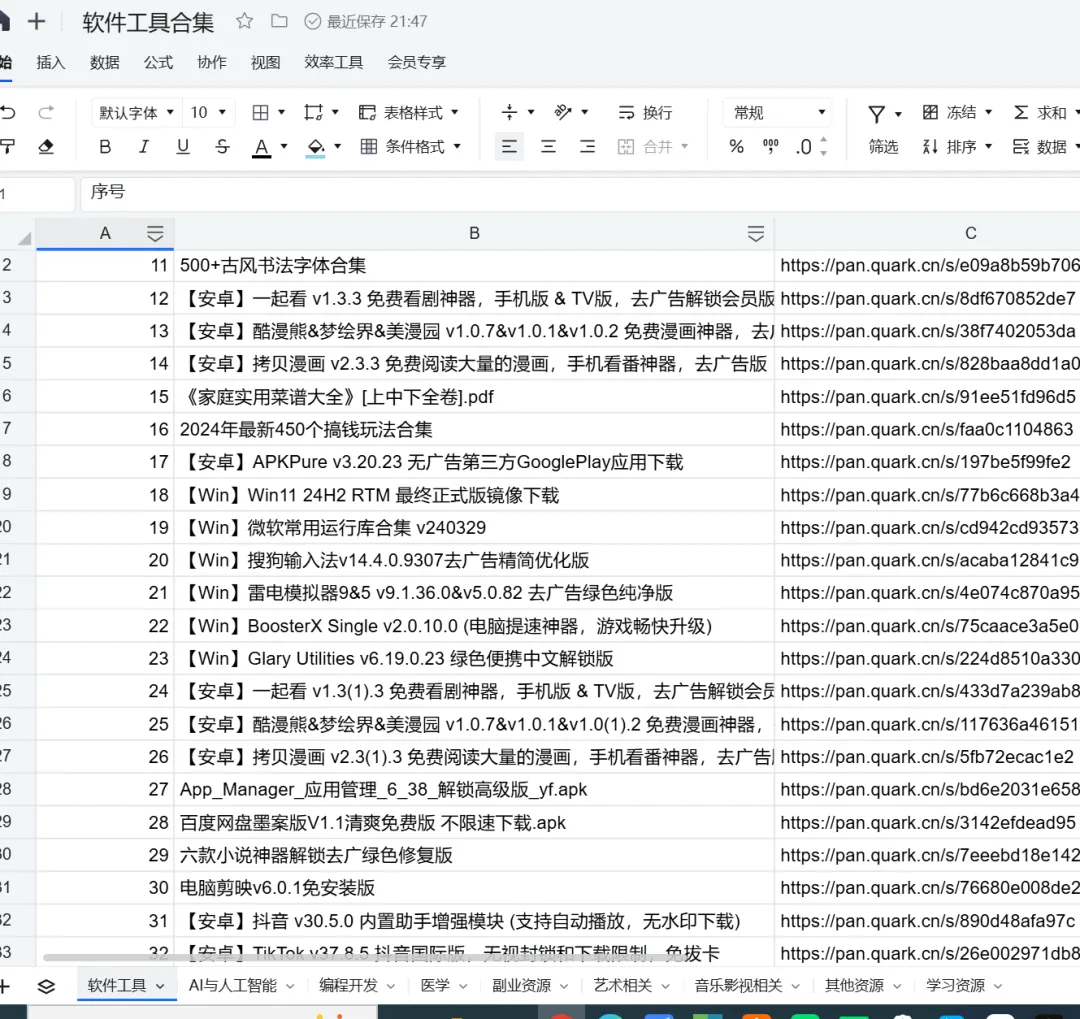The image size is (1080, 1019).
Task: Click the redo arrow icon
Action: pos(46,112)
